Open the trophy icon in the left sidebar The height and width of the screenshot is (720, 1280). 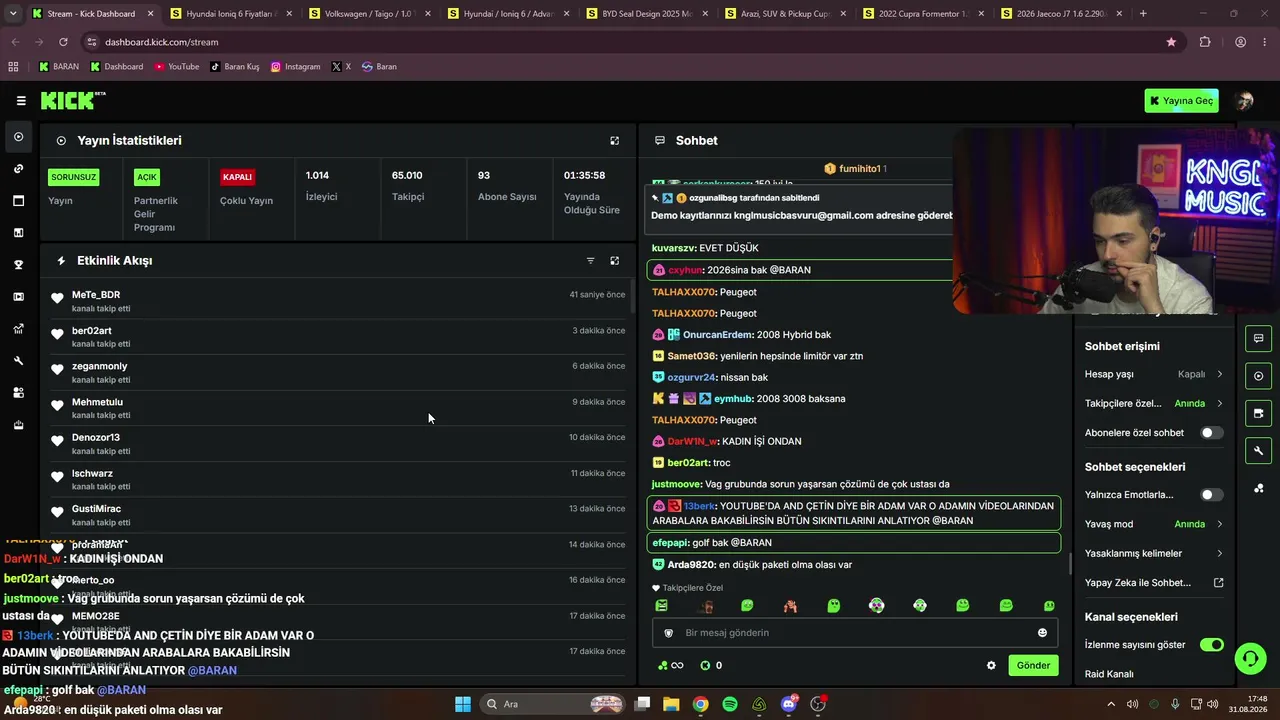pos(18,265)
